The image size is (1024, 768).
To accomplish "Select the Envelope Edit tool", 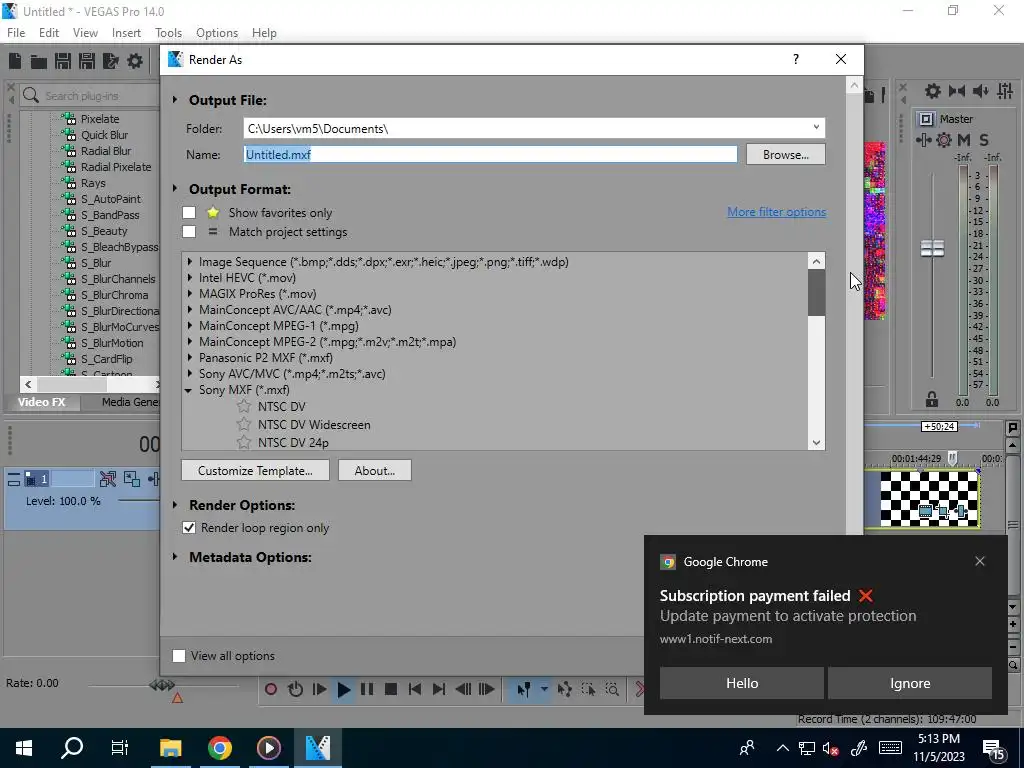I will coord(565,689).
